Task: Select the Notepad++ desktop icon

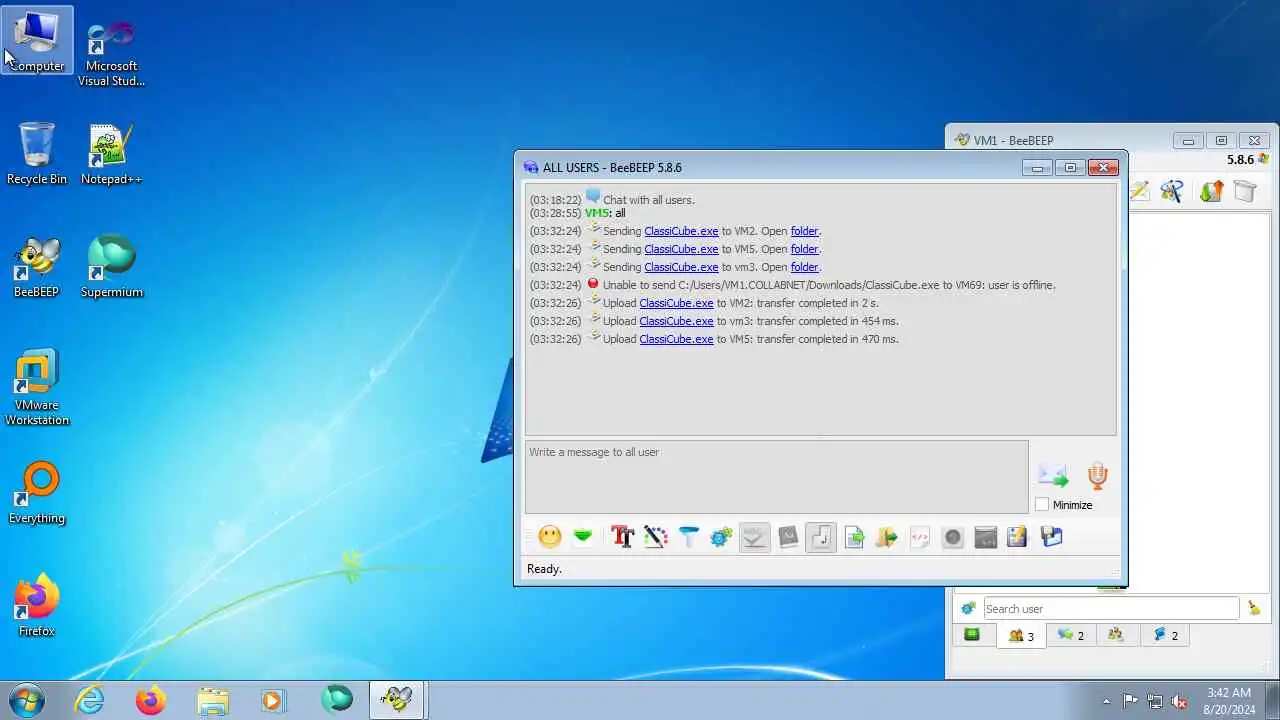Action: click(x=112, y=155)
